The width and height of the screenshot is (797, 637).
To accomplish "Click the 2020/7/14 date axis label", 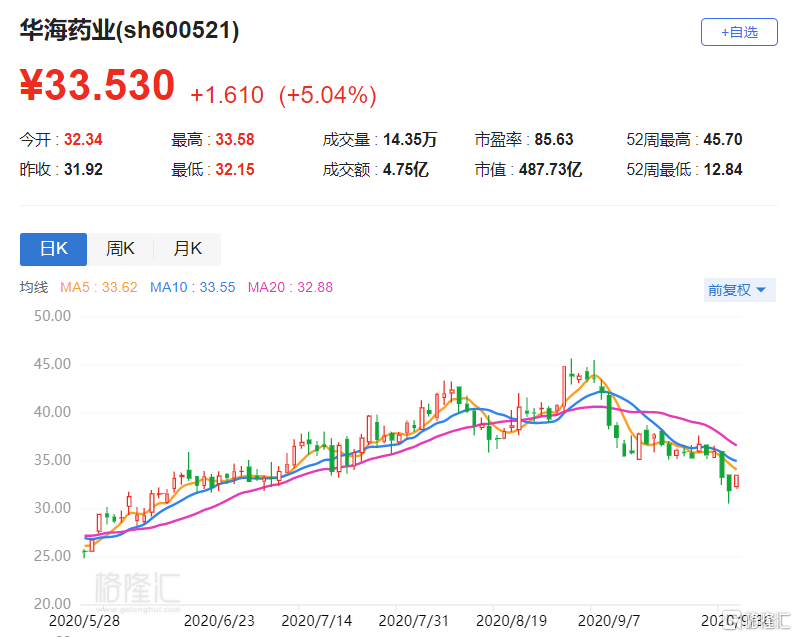I will coord(317,621).
